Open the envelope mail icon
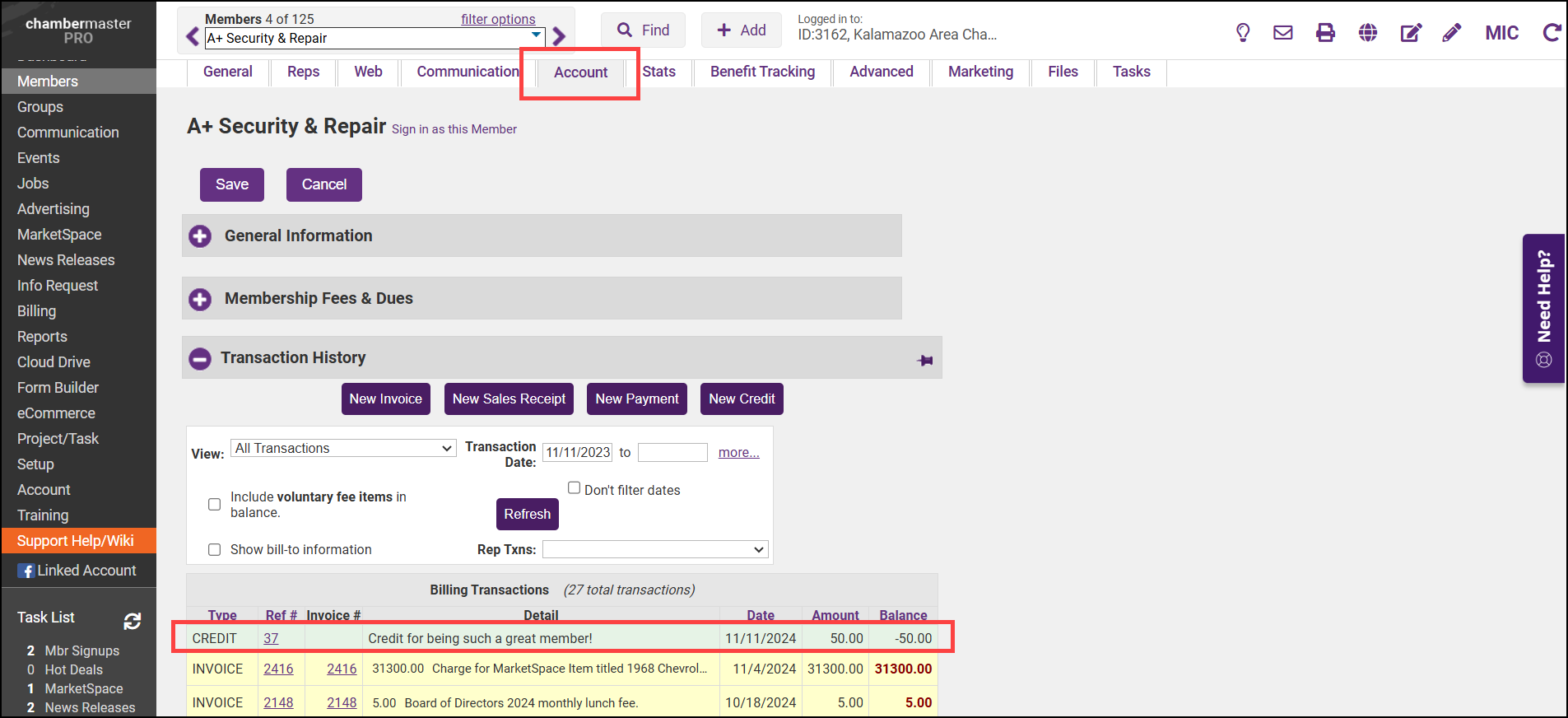This screenshot has width=1568, height=718. [1282, 33]
